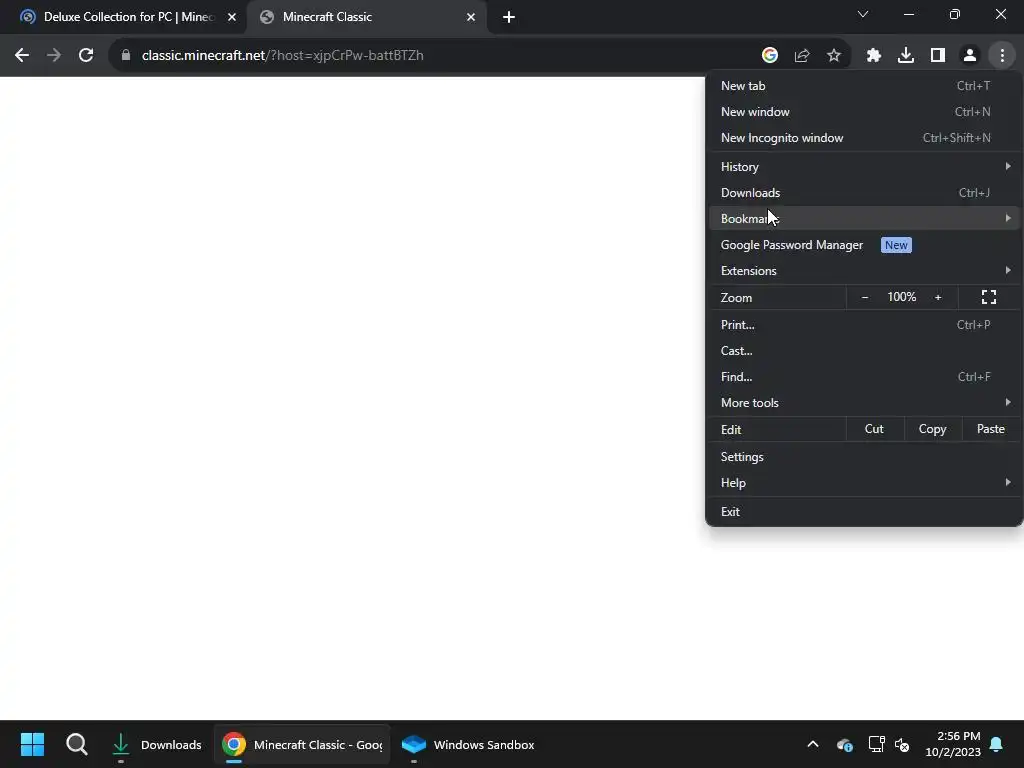Open Settings from the menu
The height and width of the screenshot is (768, 1024).
point(864,456)
